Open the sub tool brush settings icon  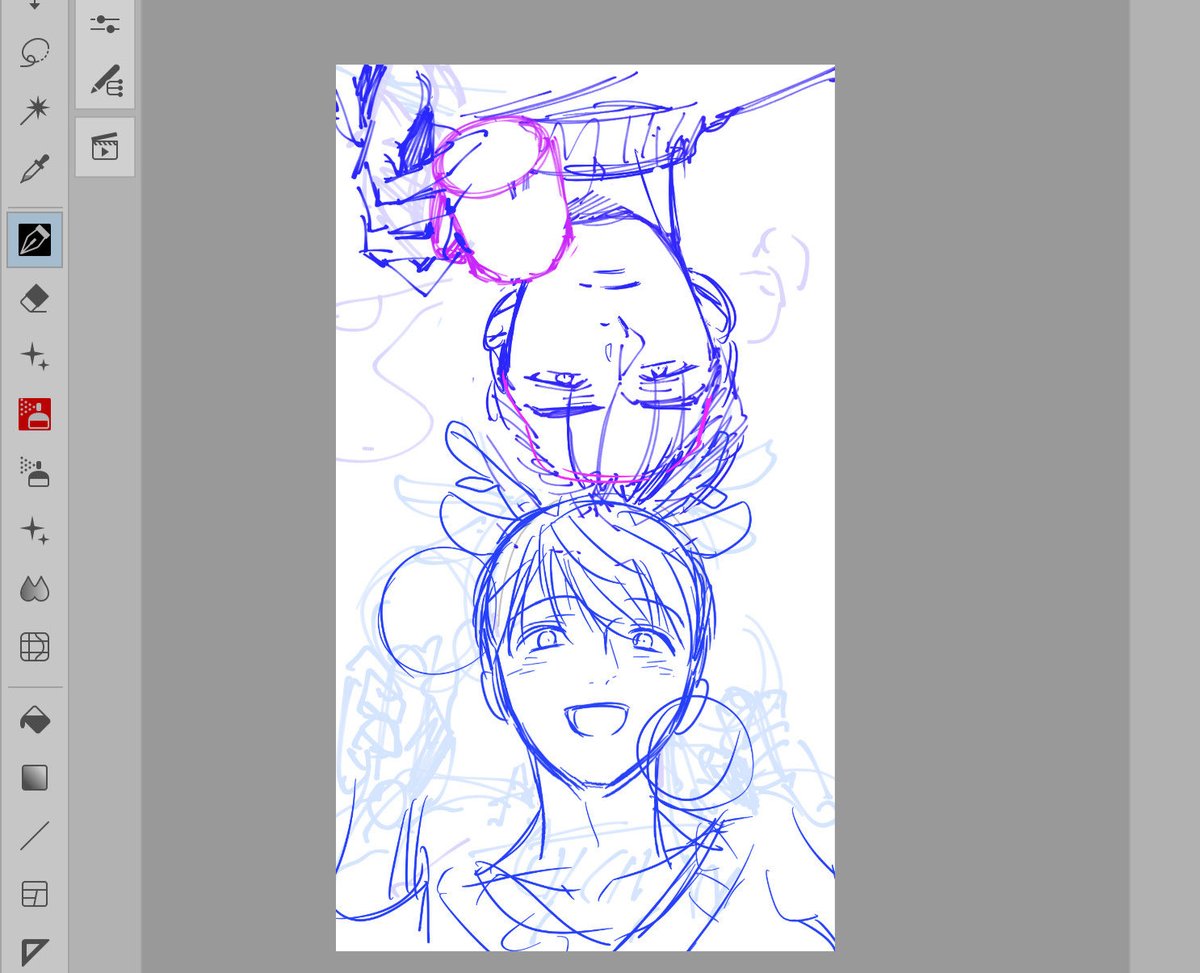click(x=105, y=80)
